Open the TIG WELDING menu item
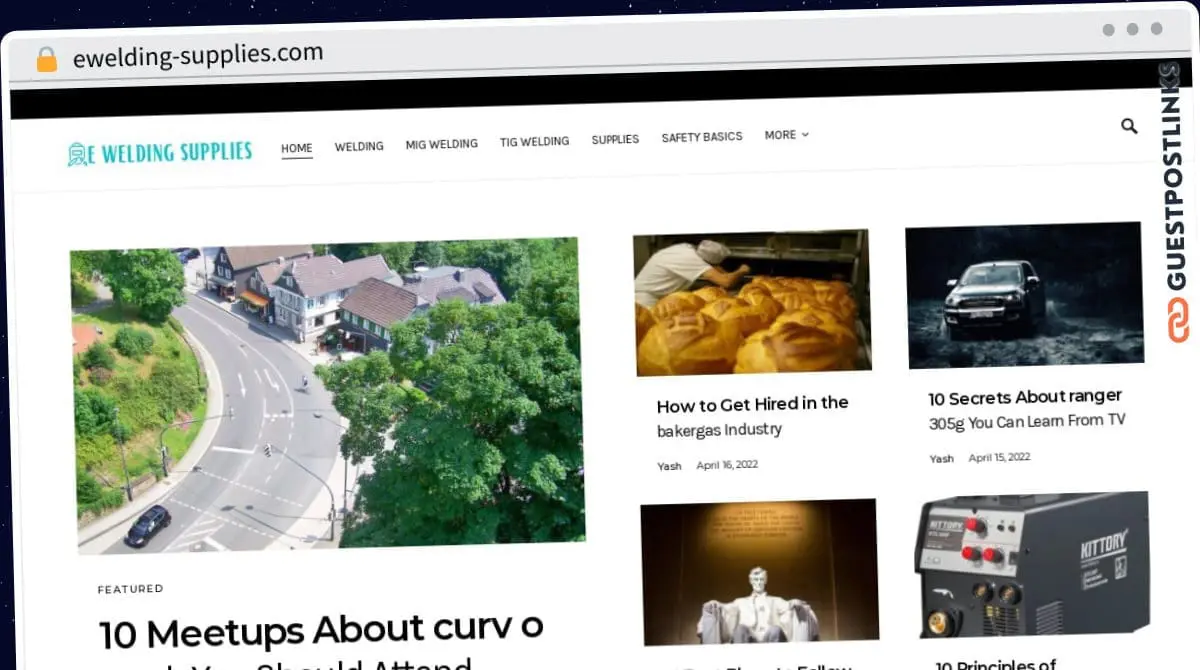Screen dimensions: 1200x670 tap(534, 142)
